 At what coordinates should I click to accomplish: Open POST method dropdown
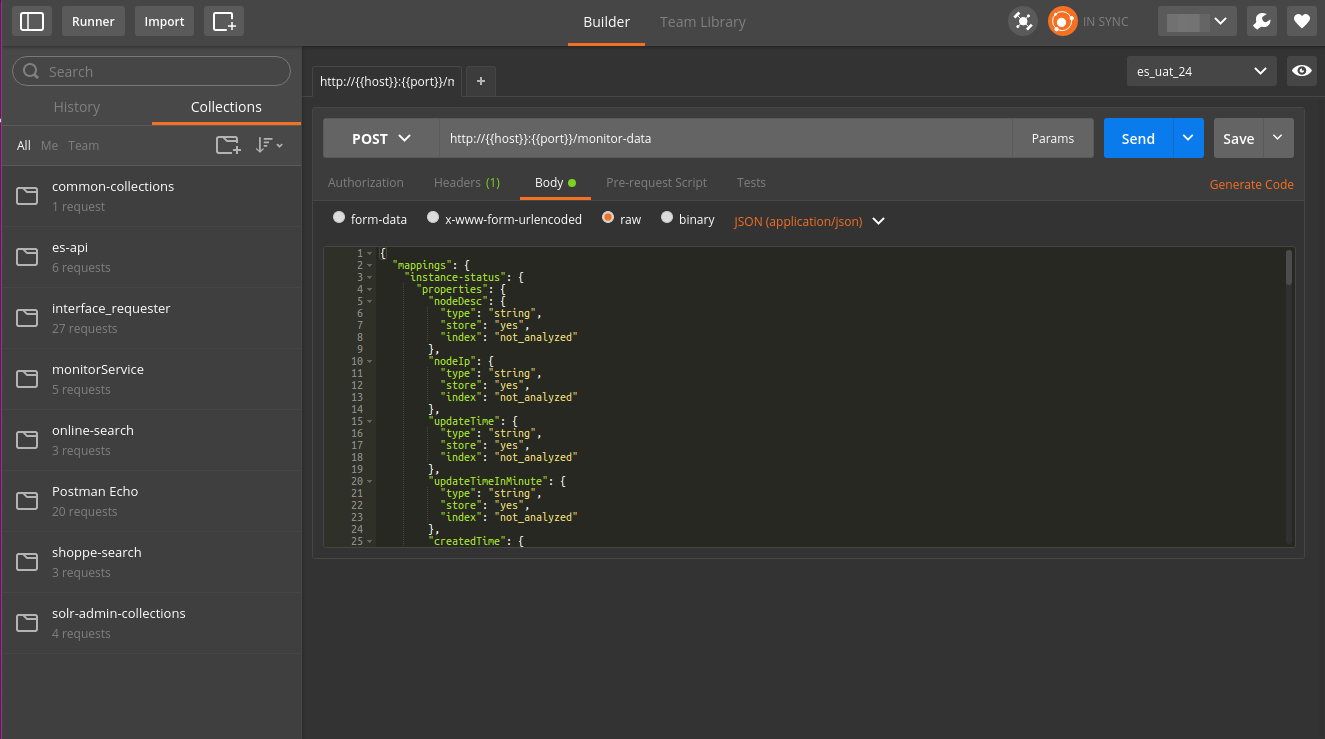(381, 139)
